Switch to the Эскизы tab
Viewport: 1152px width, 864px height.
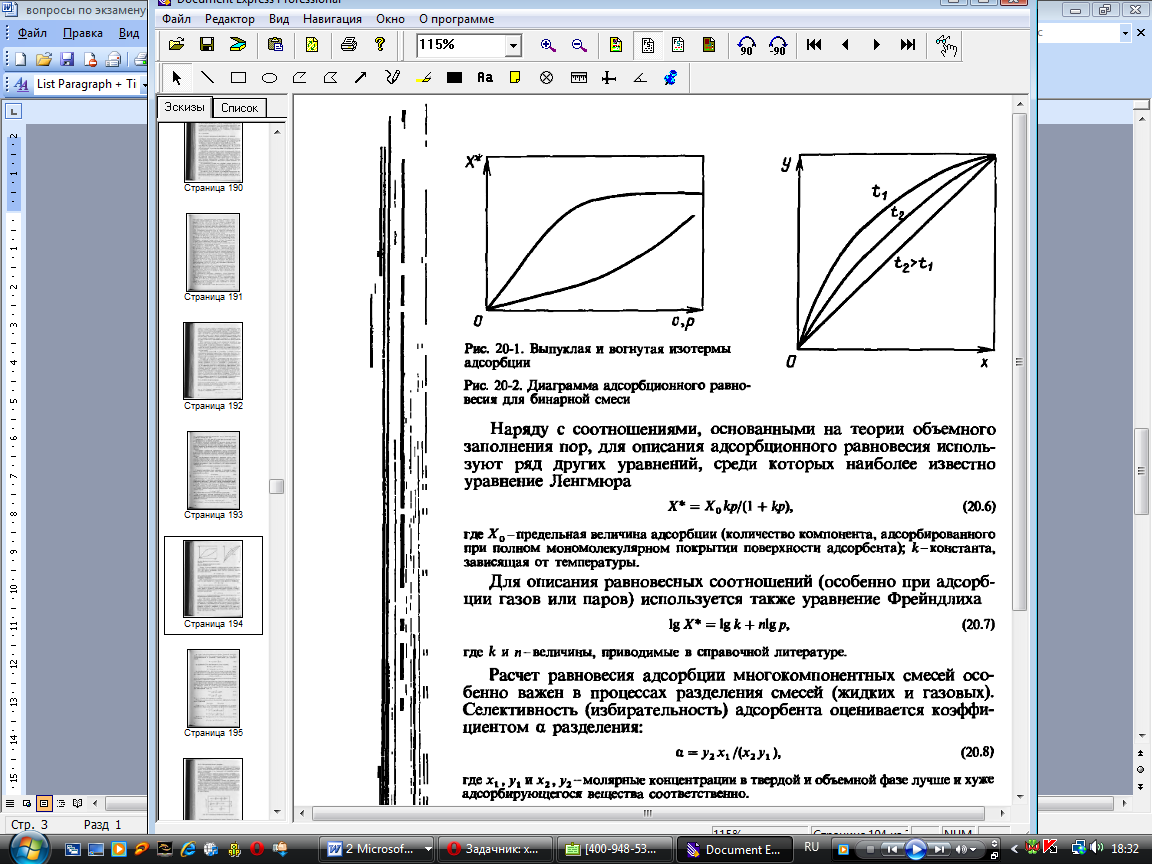click(x=184, y=107)
